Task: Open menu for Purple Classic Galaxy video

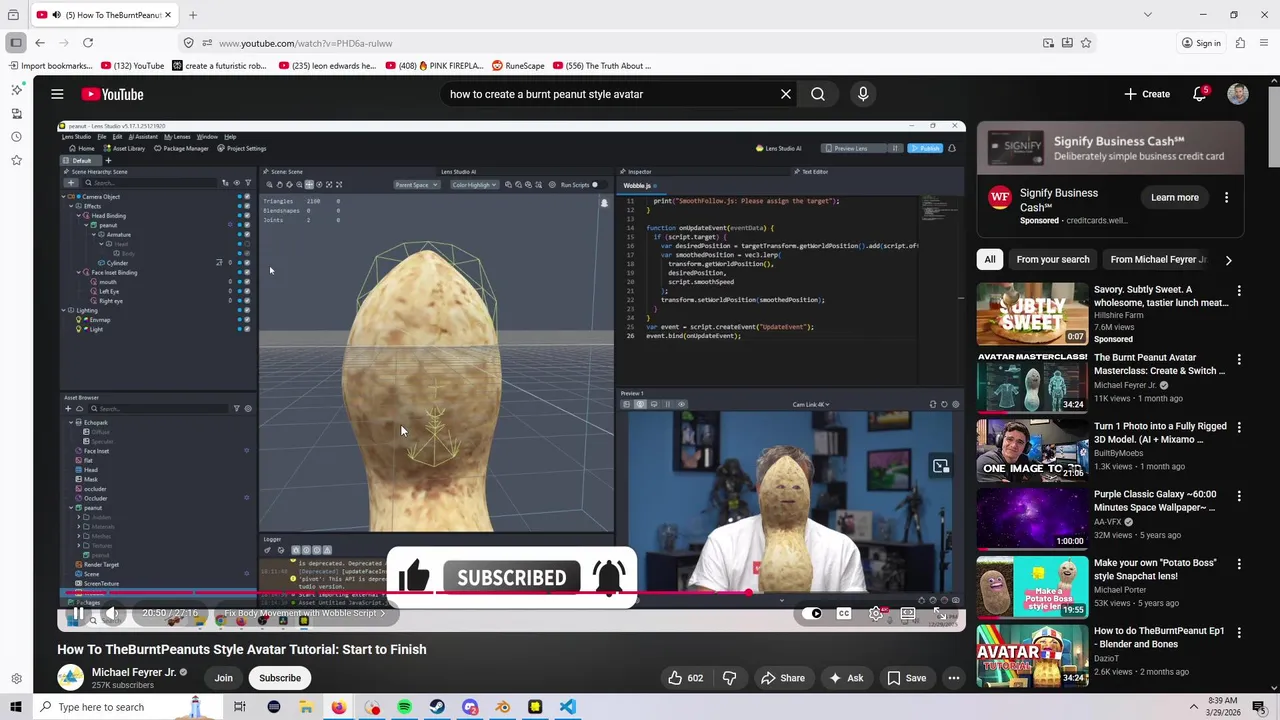Action: 1239,496
